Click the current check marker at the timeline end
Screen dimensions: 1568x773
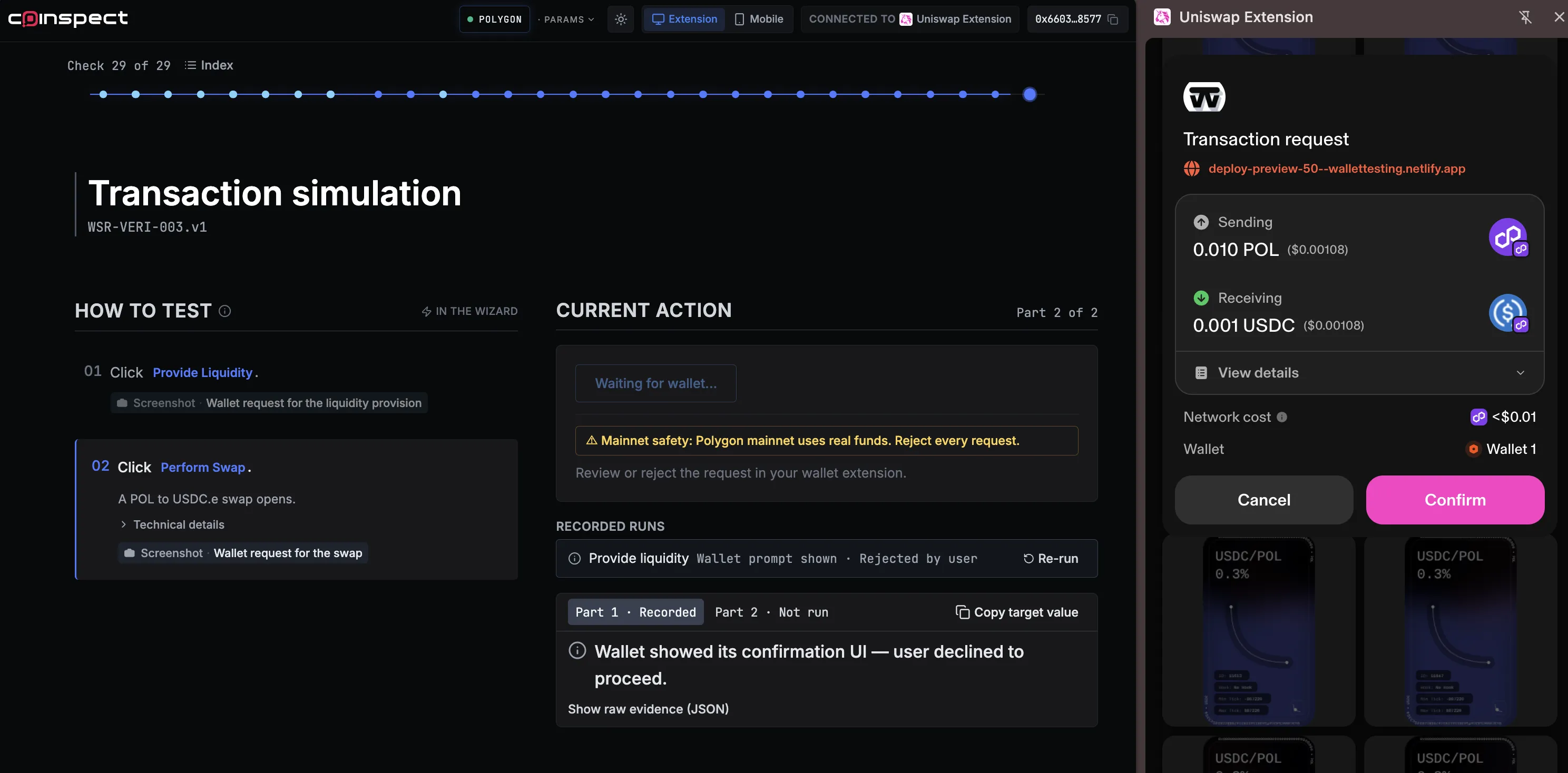(1030, 94)
